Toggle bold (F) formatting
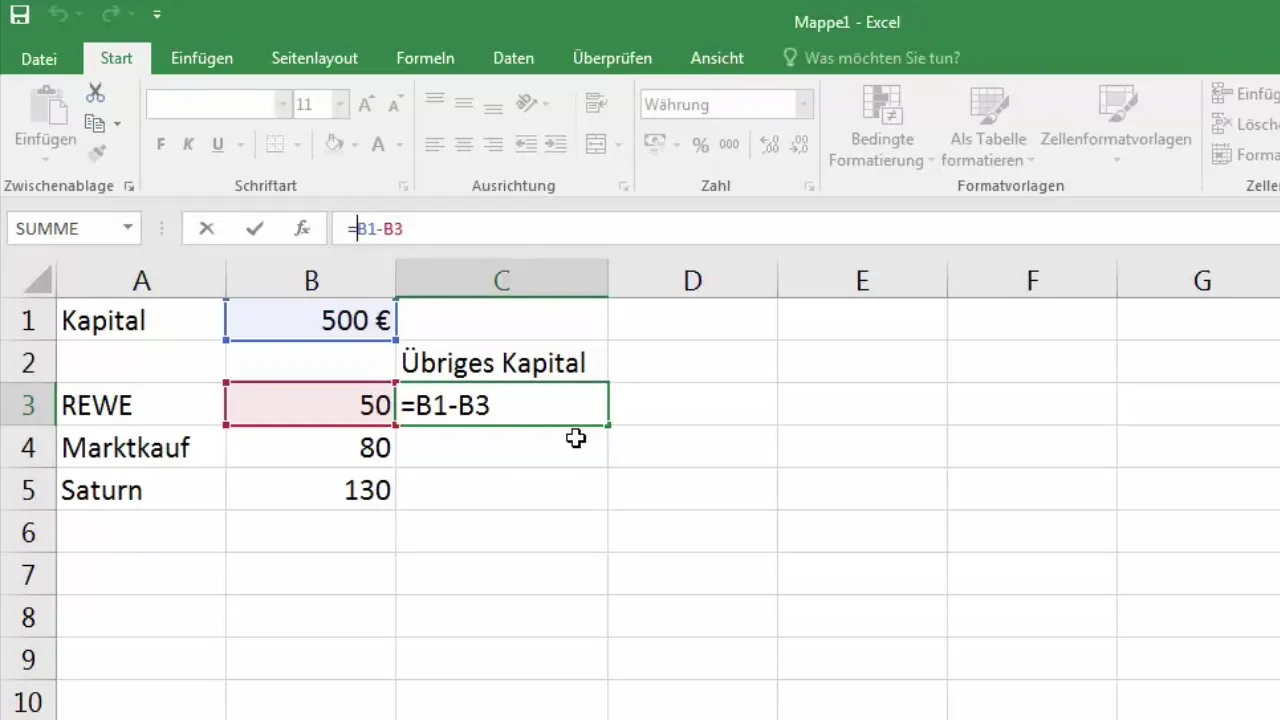This screenshot has width=1280, height=720. pyautogui.click(x=161, y=145)
